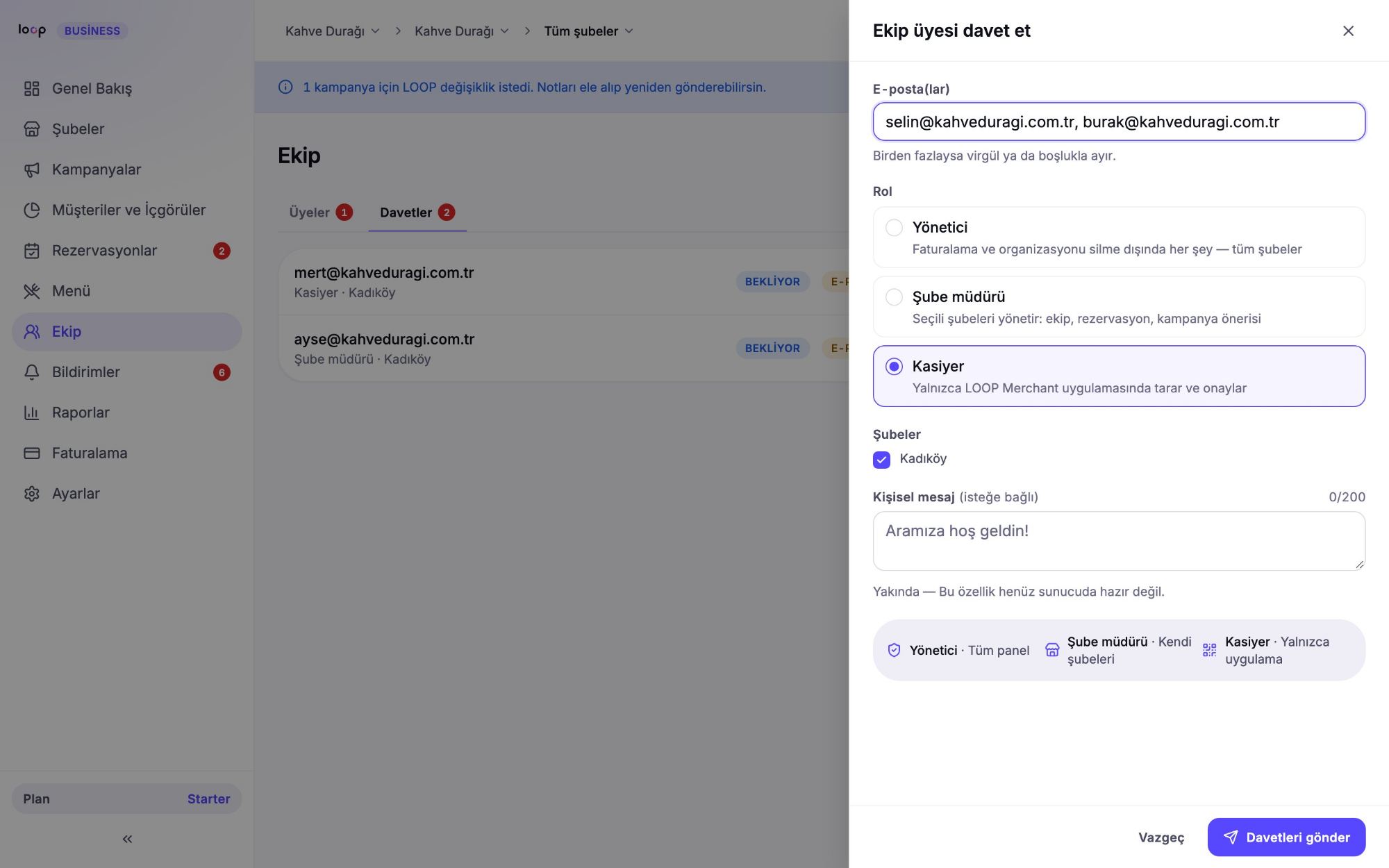Close the Ekip üyesi davet et panel

1348,31
